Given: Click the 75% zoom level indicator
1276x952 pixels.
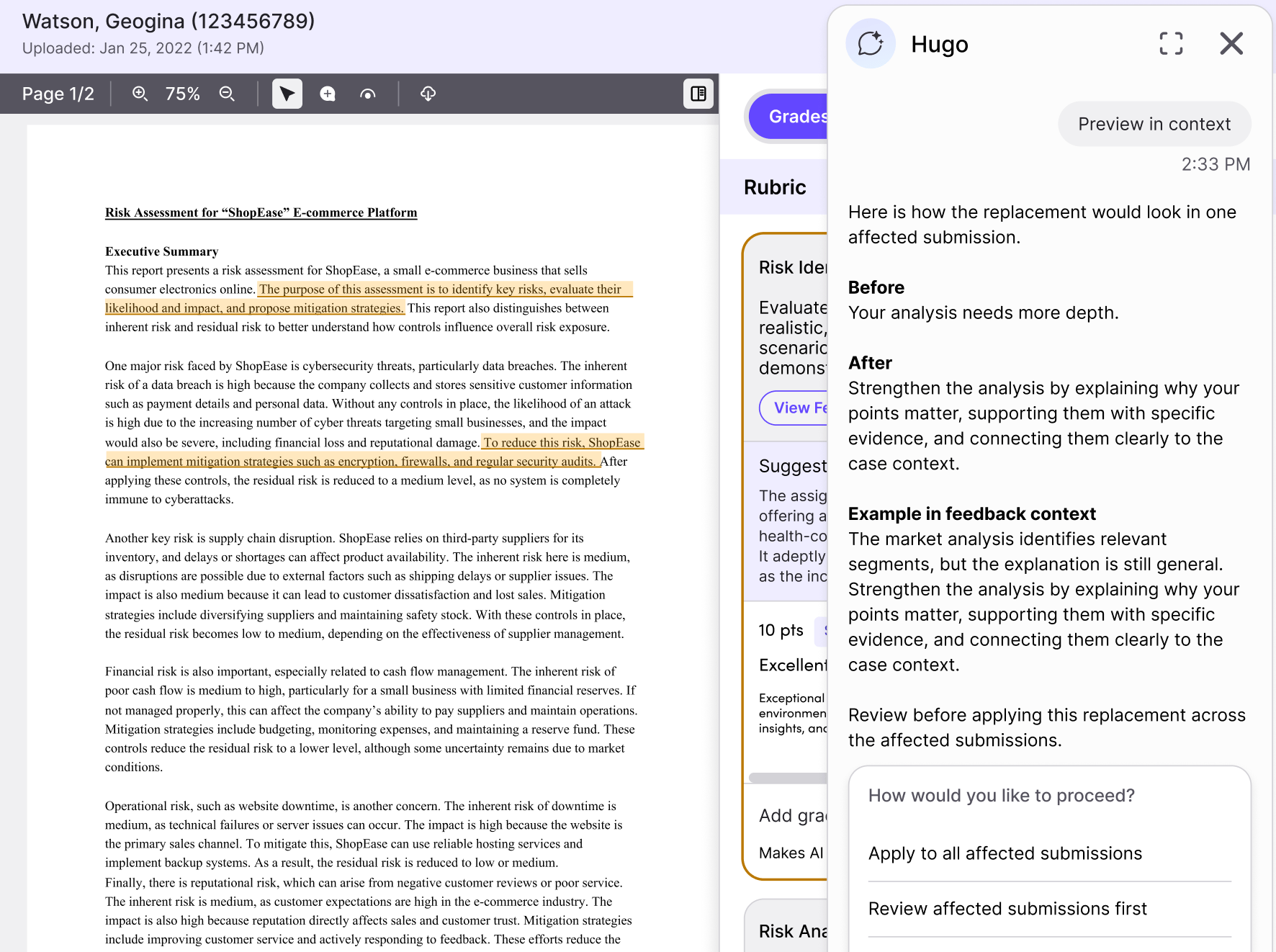Looking at the screenshot, I should pyautogui.click(x=183, y=94).
